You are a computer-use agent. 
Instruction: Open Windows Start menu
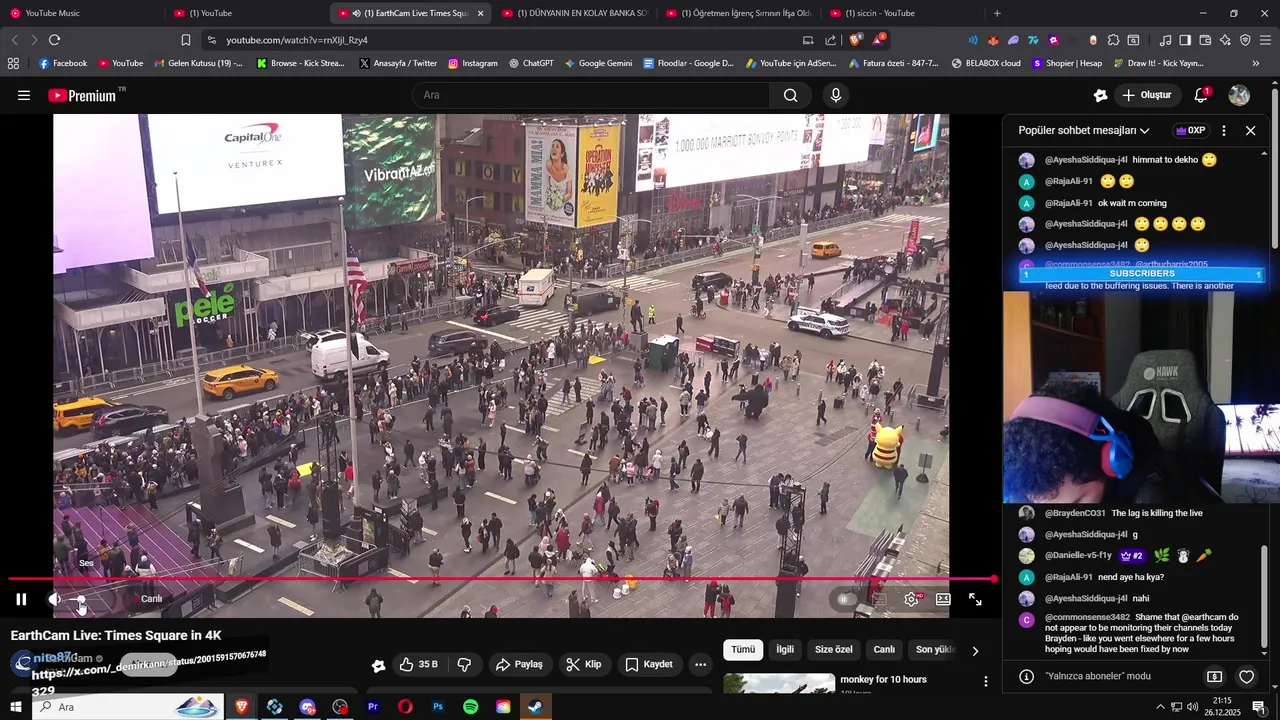[16, 707]
